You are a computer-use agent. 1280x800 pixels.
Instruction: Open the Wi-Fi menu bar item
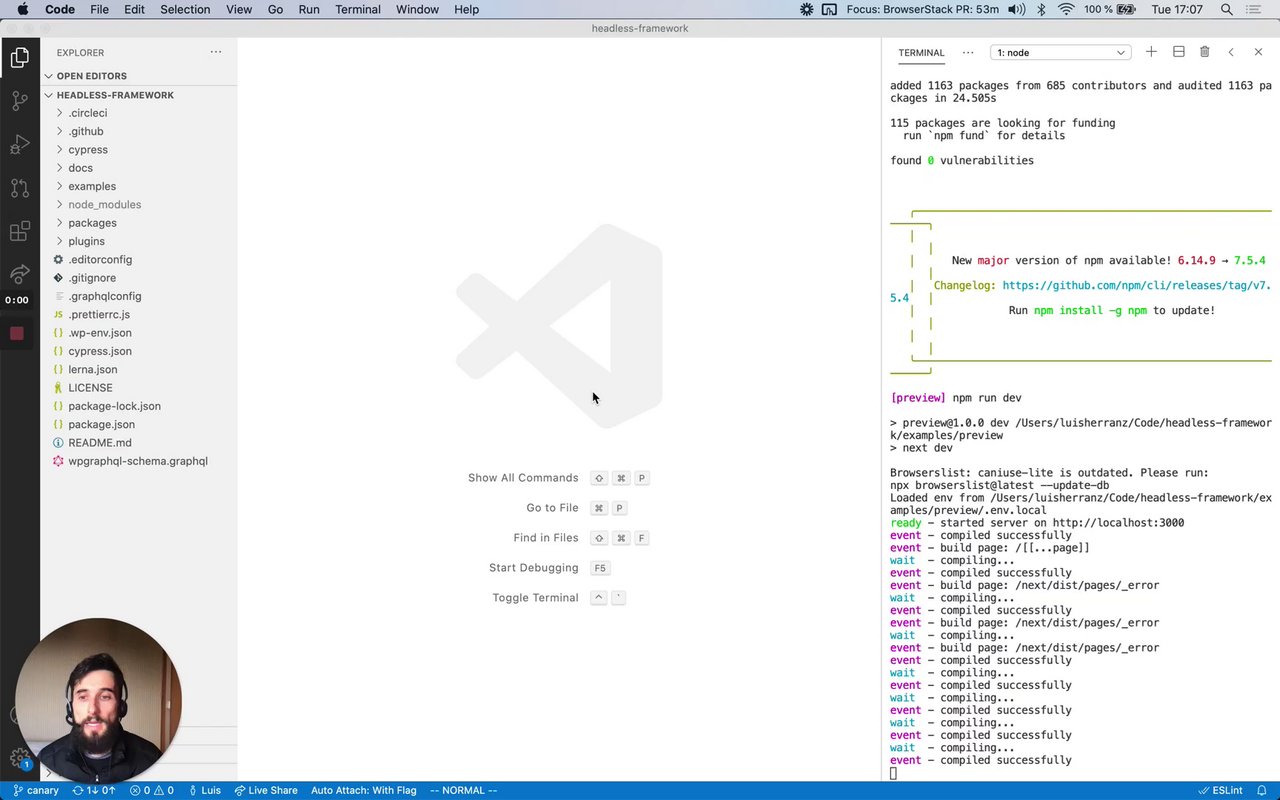[1066, 9]
